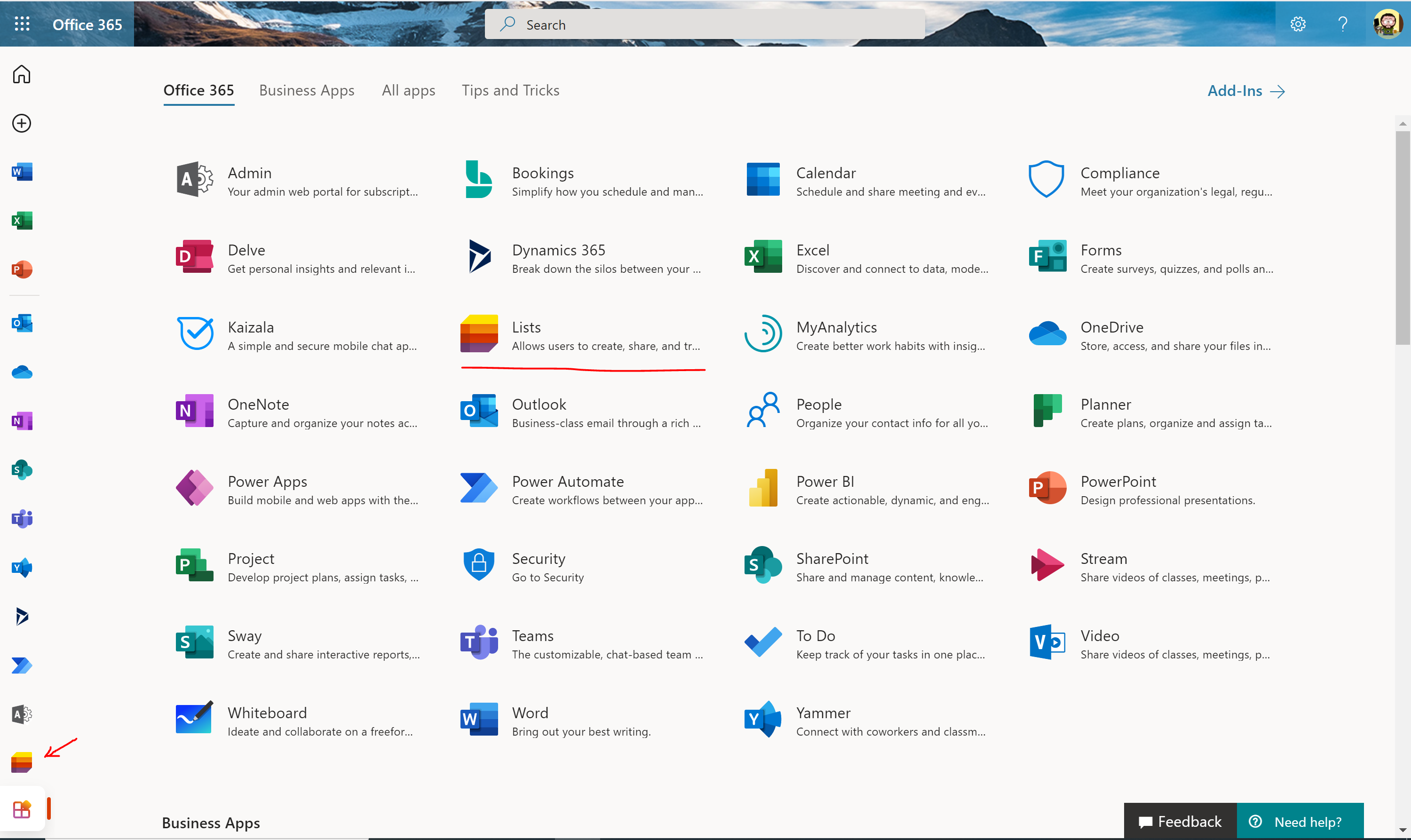Click the Home icon in sidebar
Screen dimensions: 1411x840
21,73
